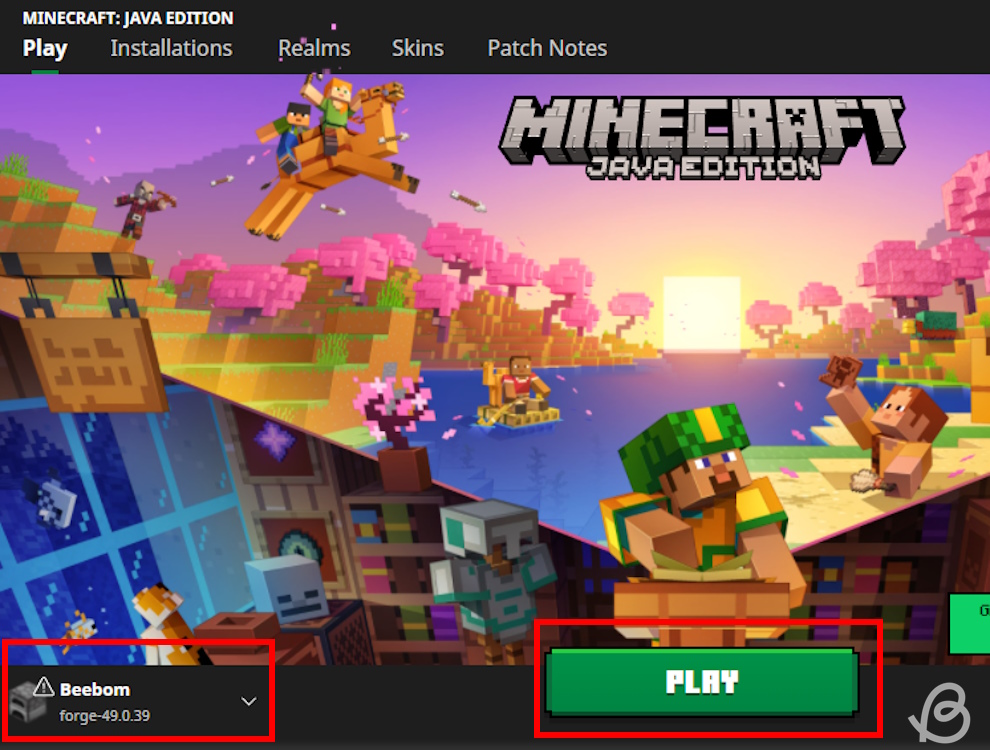
Task: Select the Realms menu item
Action: [x=315, y=47]
